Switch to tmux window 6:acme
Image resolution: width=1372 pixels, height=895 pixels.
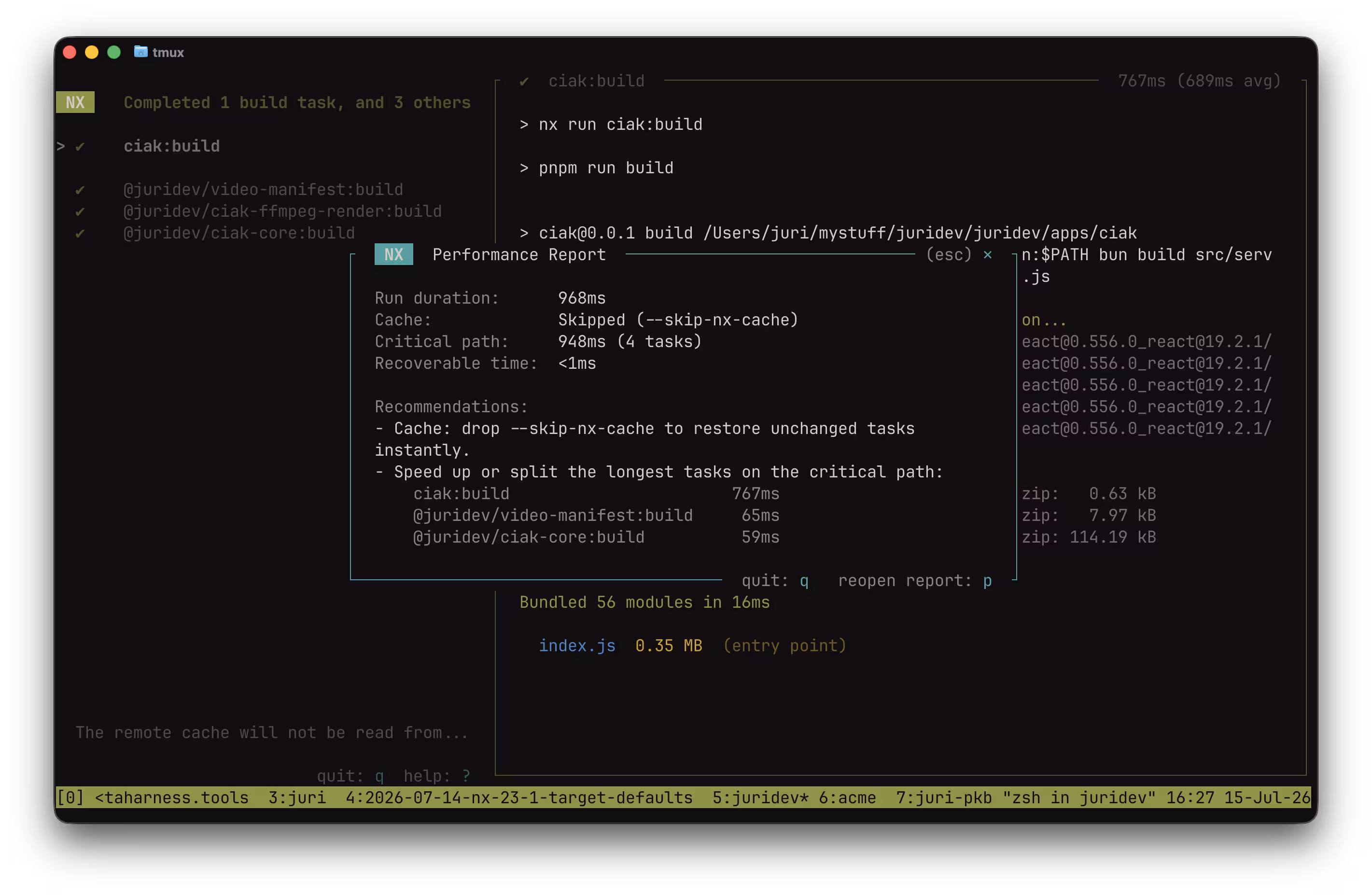(x=847, y=797)
